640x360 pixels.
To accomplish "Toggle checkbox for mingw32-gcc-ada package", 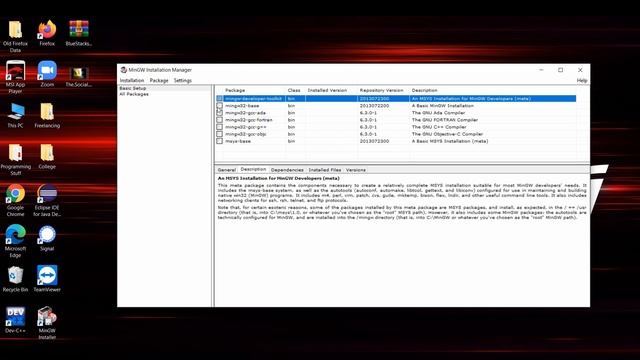I will click(220, 113).
